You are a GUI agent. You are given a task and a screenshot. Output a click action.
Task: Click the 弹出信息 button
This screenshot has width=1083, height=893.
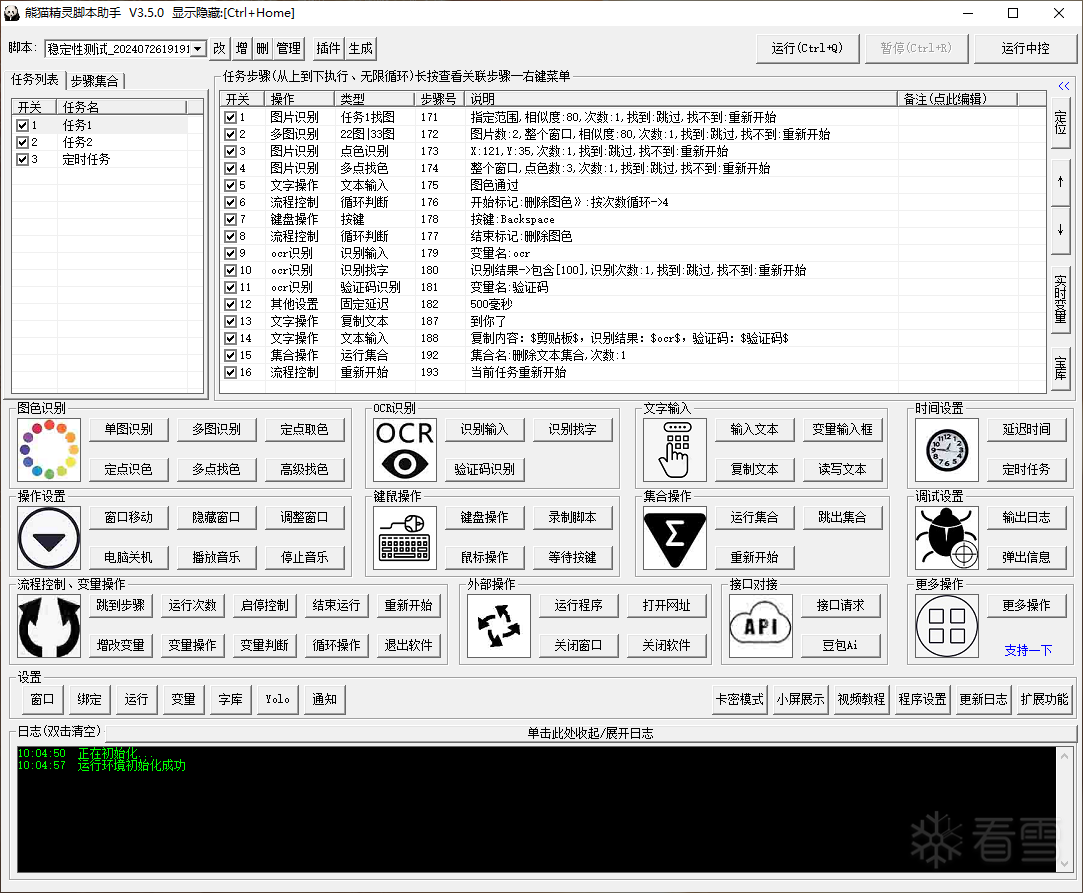pos(1026,557)
